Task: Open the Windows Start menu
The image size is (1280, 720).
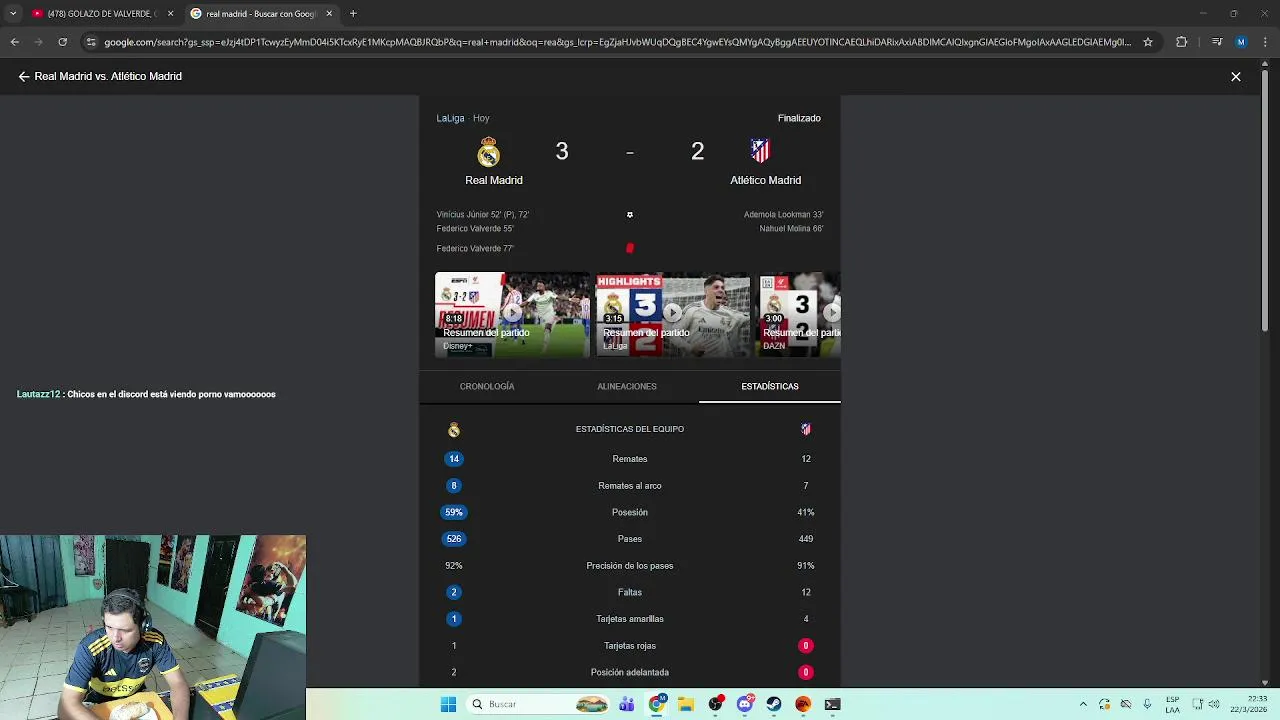Action: point(448,704)
